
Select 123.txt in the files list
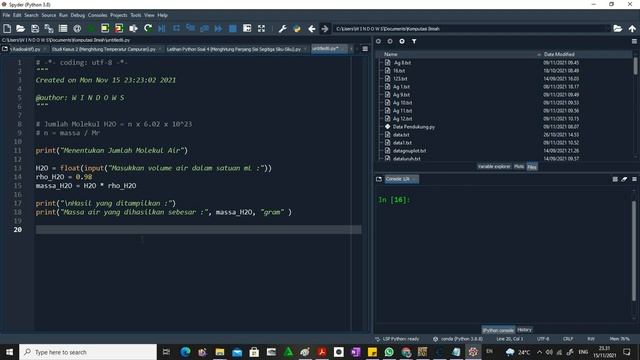coord(400,79)
